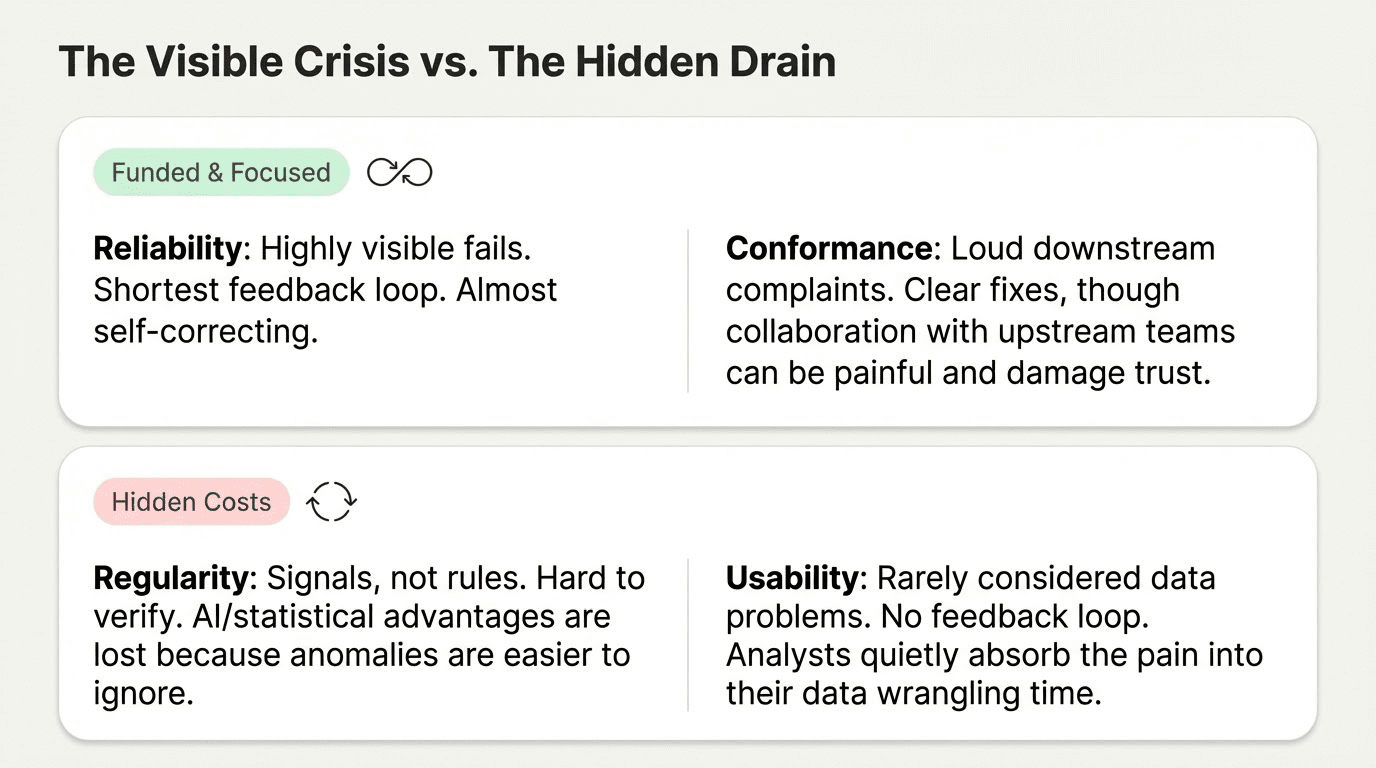Screen dimensions: 1376x768
Task: Click the 'No feedback loop' sentence
Action: (1015, 617)
